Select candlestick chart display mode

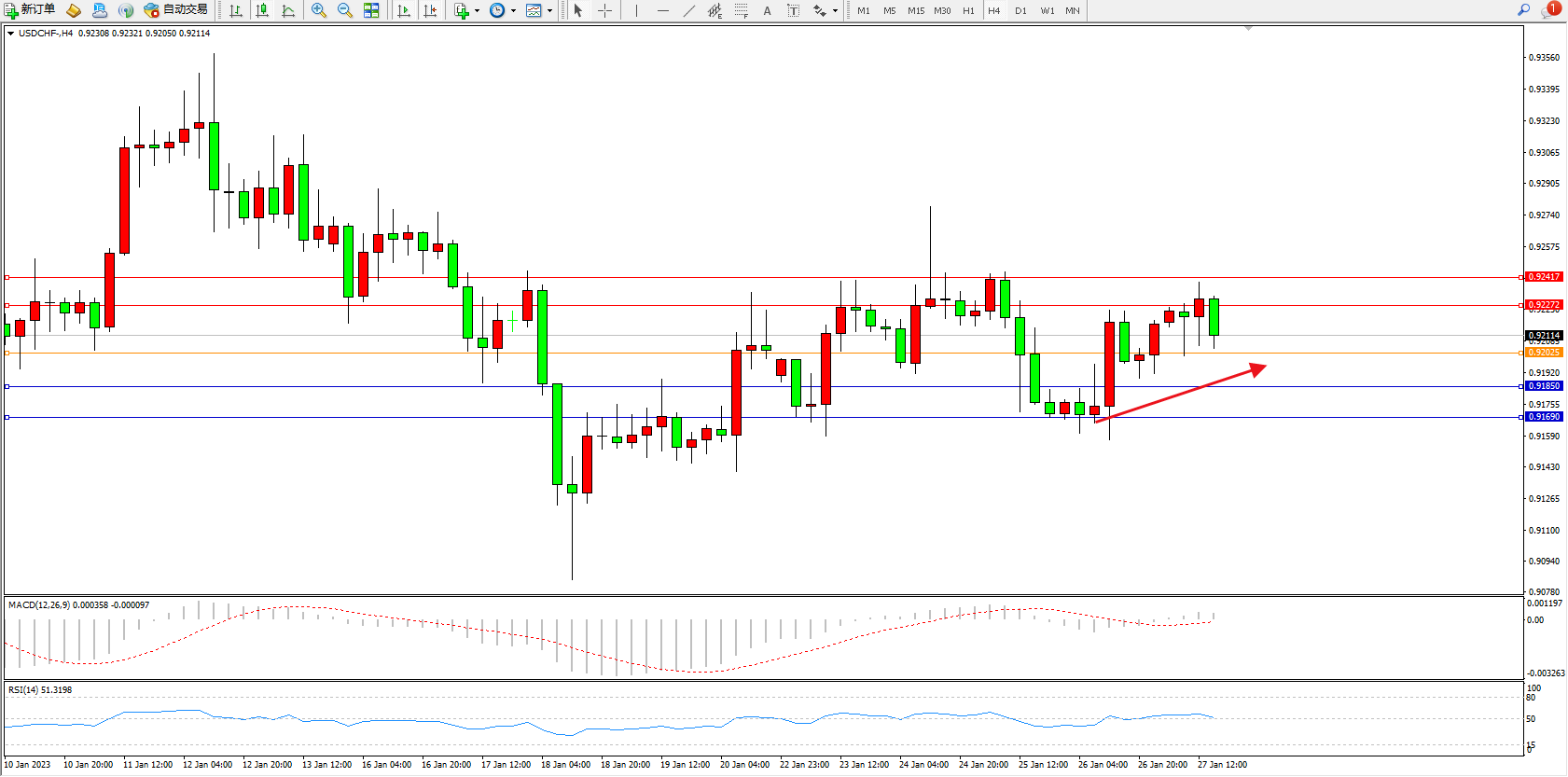pyautogui.click(x=262, y=10)
